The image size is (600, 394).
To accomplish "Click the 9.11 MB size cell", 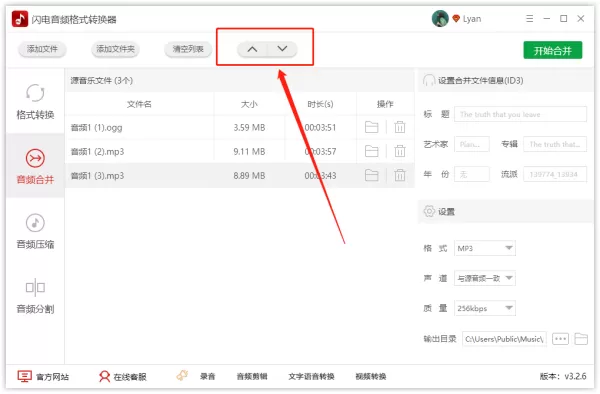I will tap(249, 151).
